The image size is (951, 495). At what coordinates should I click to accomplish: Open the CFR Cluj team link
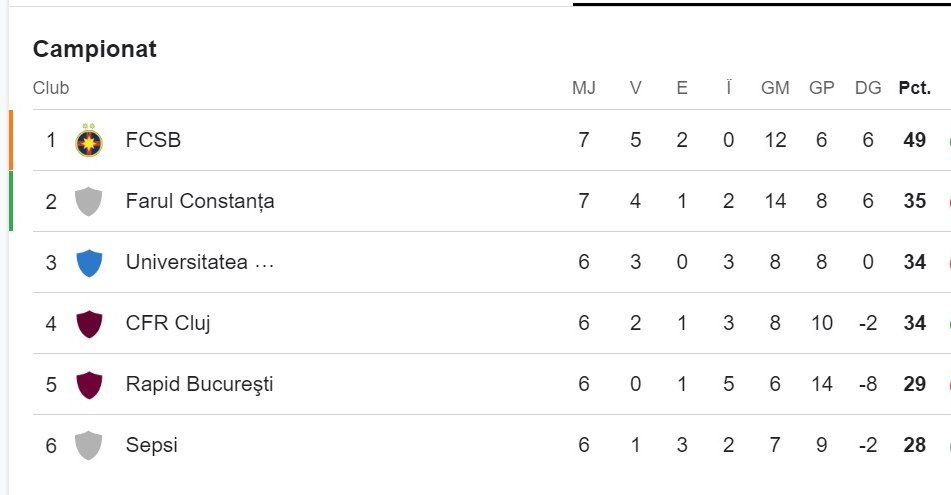167,323
